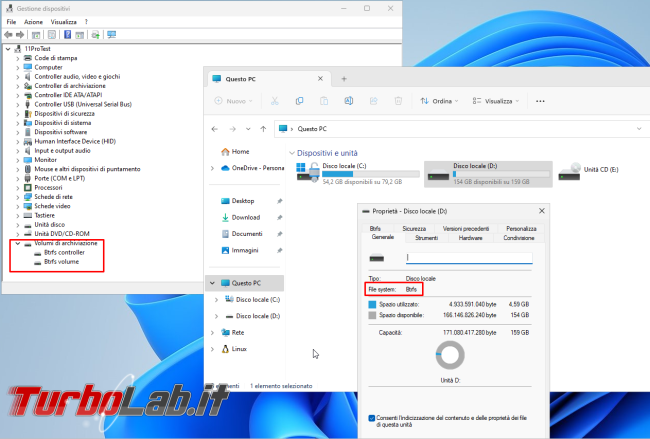This screenshot has height=439, width=650.
Task: Click the Paste icon in Explorer toolbar
Action: point(324,101)
